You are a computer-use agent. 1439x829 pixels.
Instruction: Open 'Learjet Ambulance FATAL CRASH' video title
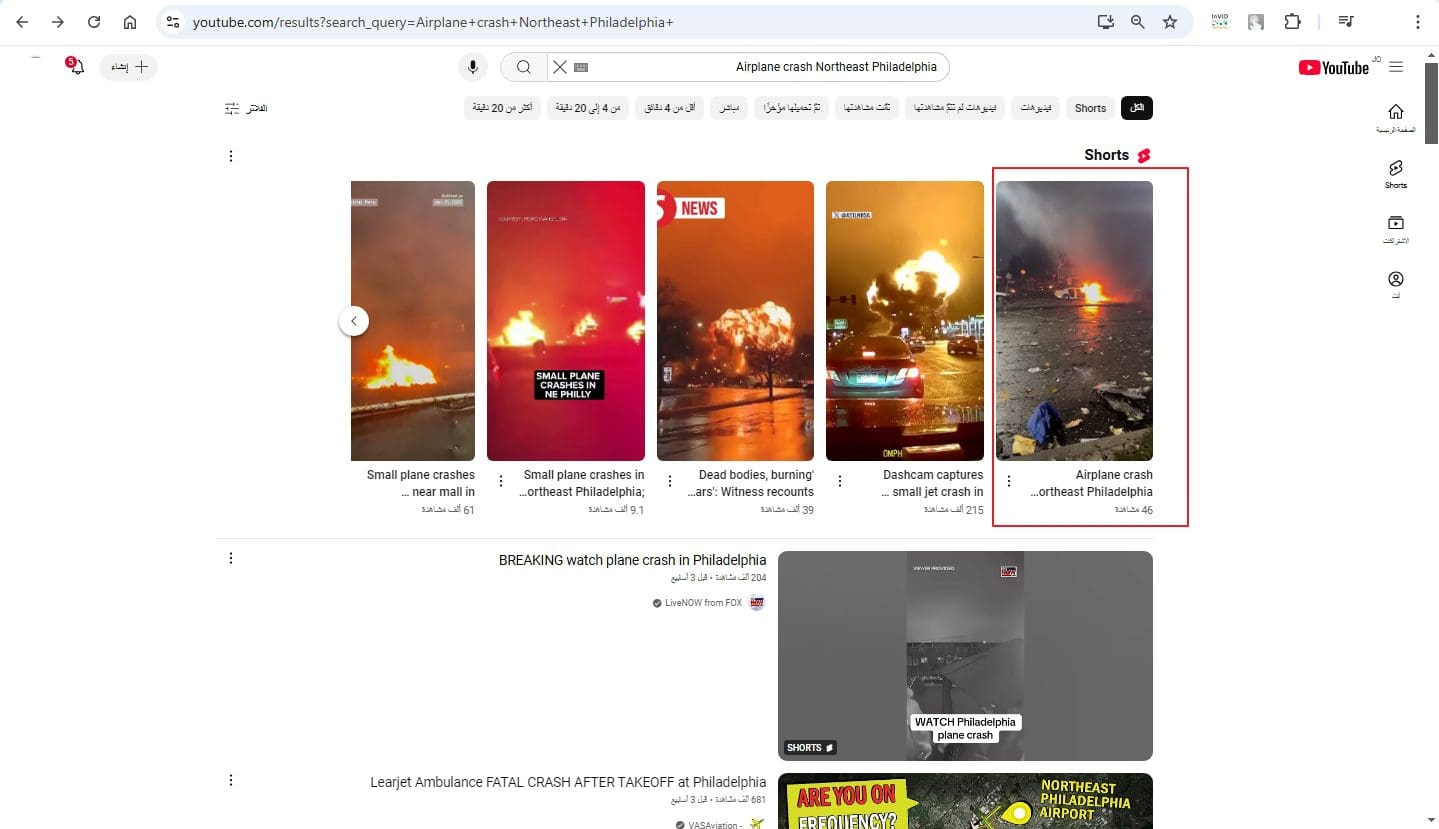568,782
